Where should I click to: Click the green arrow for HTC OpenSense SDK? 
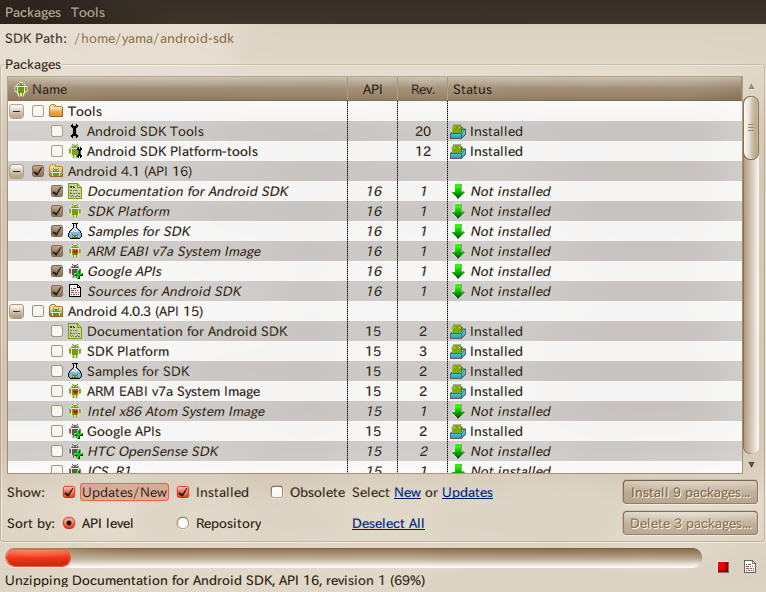[x=458, y=451]
